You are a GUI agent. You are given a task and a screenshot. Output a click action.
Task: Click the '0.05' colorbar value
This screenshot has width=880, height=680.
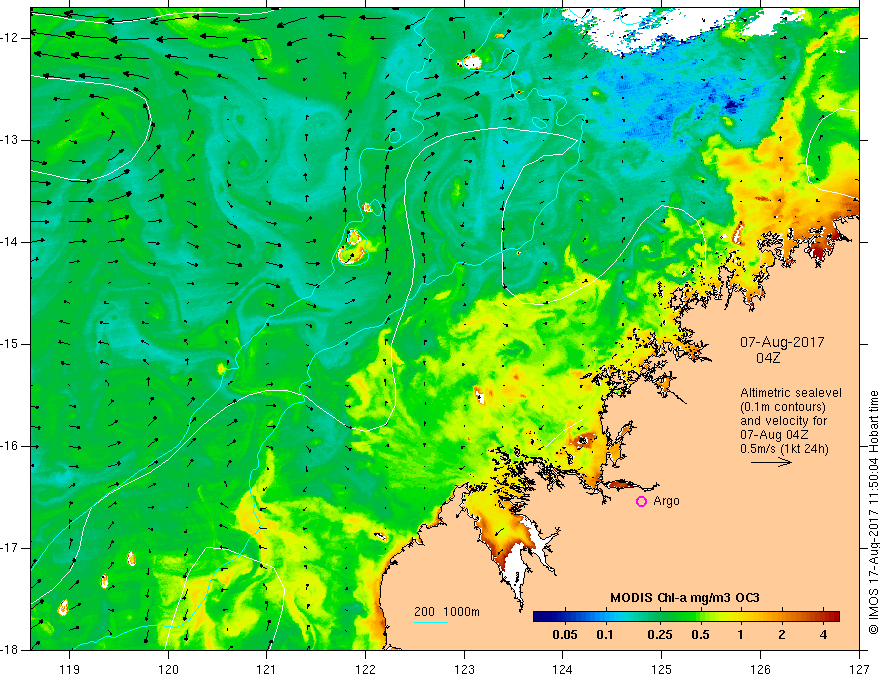tap(565, 635)
